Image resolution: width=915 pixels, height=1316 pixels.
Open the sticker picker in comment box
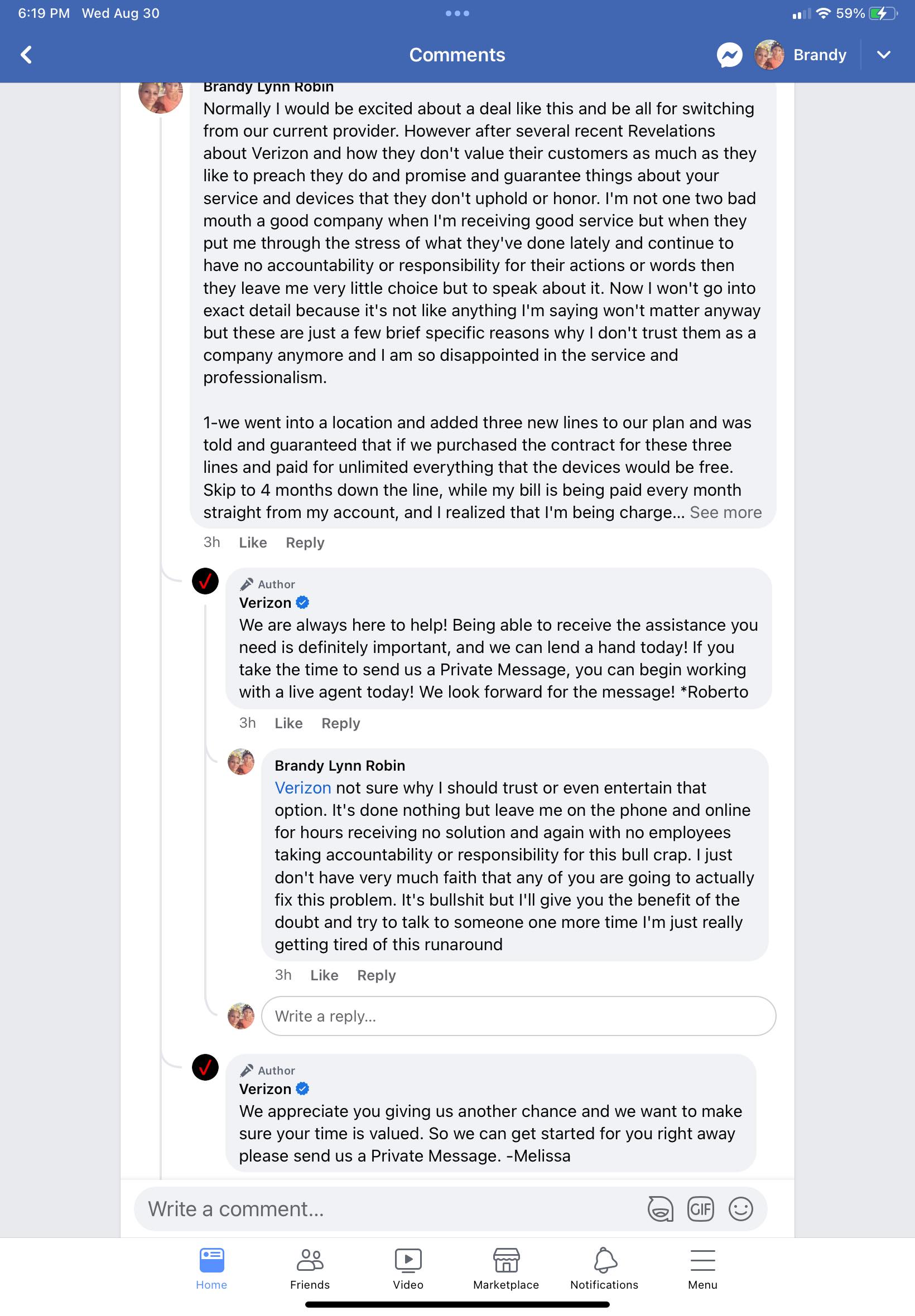click(x=660, y=1209)
